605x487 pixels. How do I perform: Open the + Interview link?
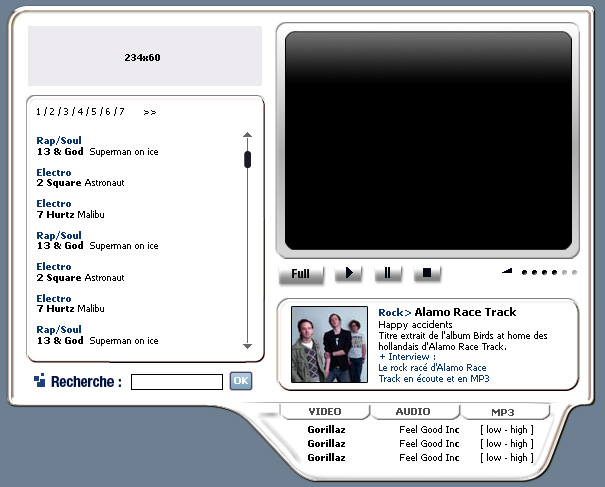tap(407, 357)
